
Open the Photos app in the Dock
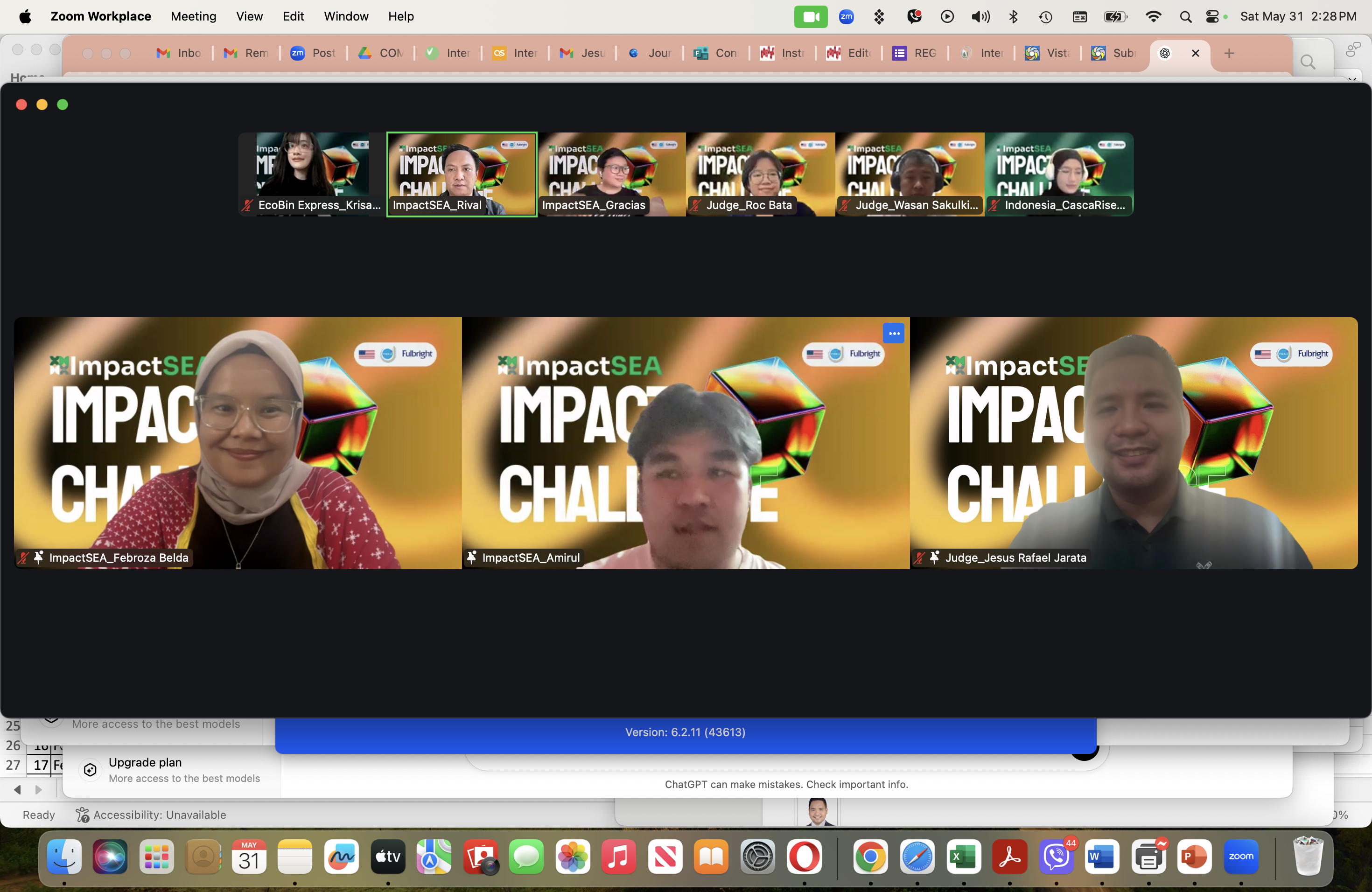(x=573, y=857)
